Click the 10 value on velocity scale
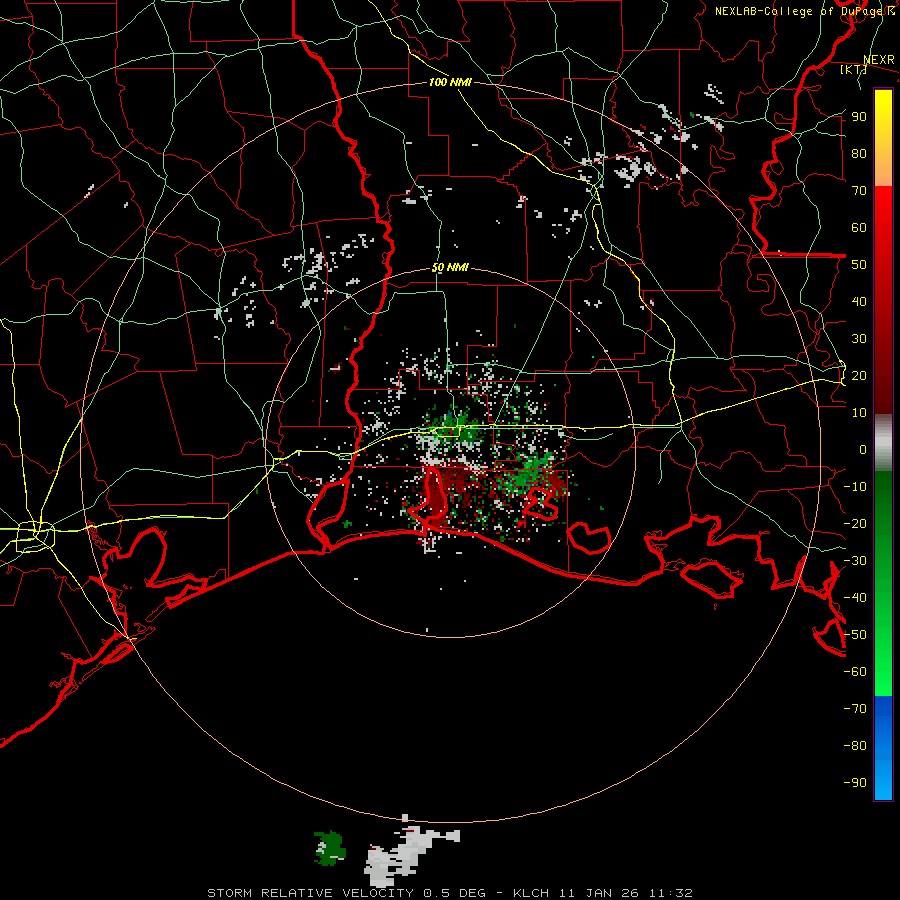This screenshot has width=900, height=900. click(859, 413)
